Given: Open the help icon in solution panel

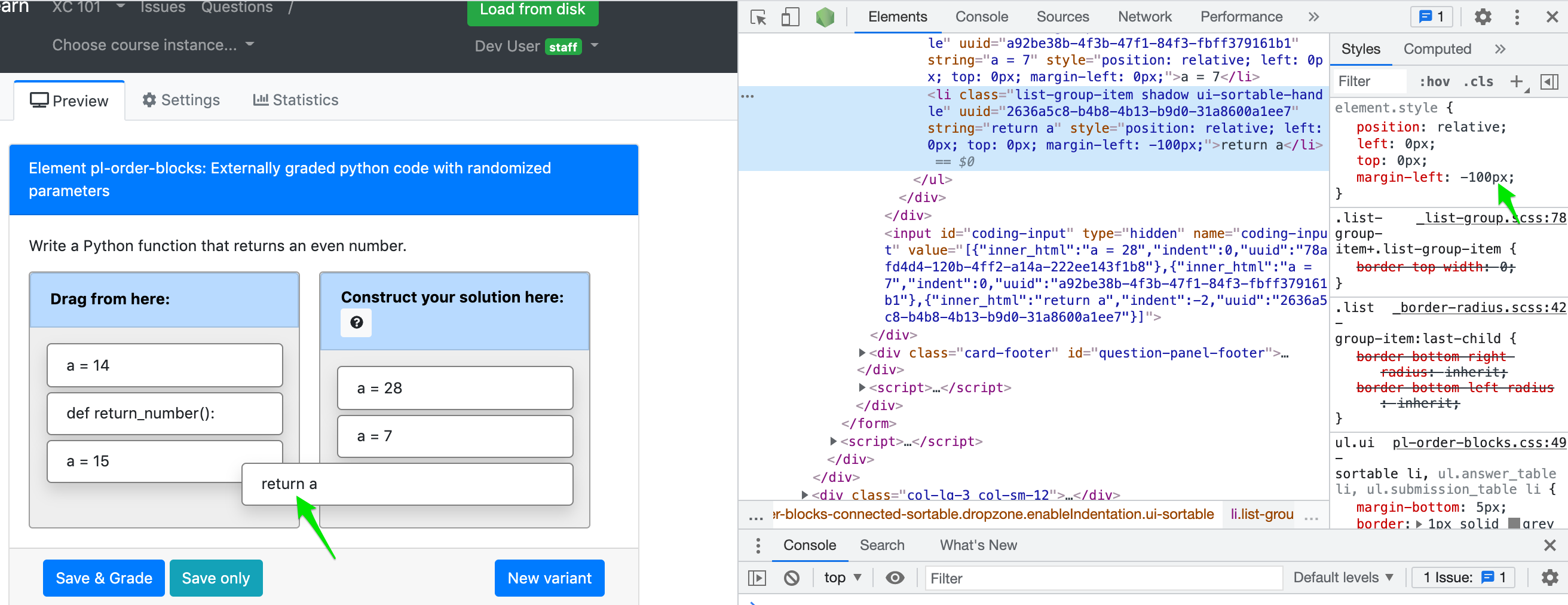Looking at the screenshot, I should (356, 323).
